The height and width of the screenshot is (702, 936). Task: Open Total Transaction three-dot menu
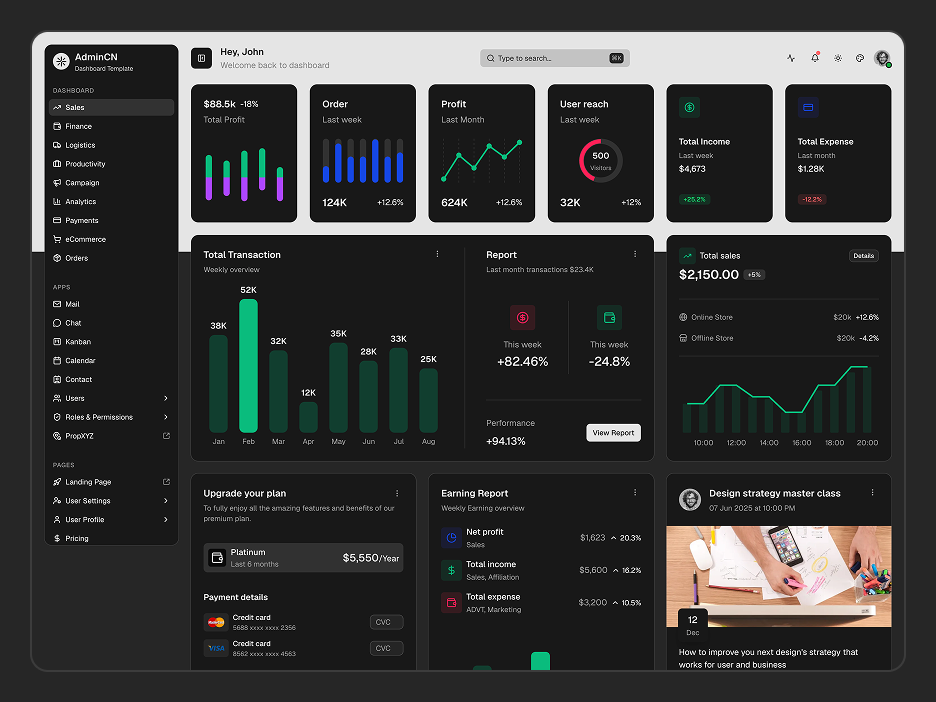pos(438,254)
